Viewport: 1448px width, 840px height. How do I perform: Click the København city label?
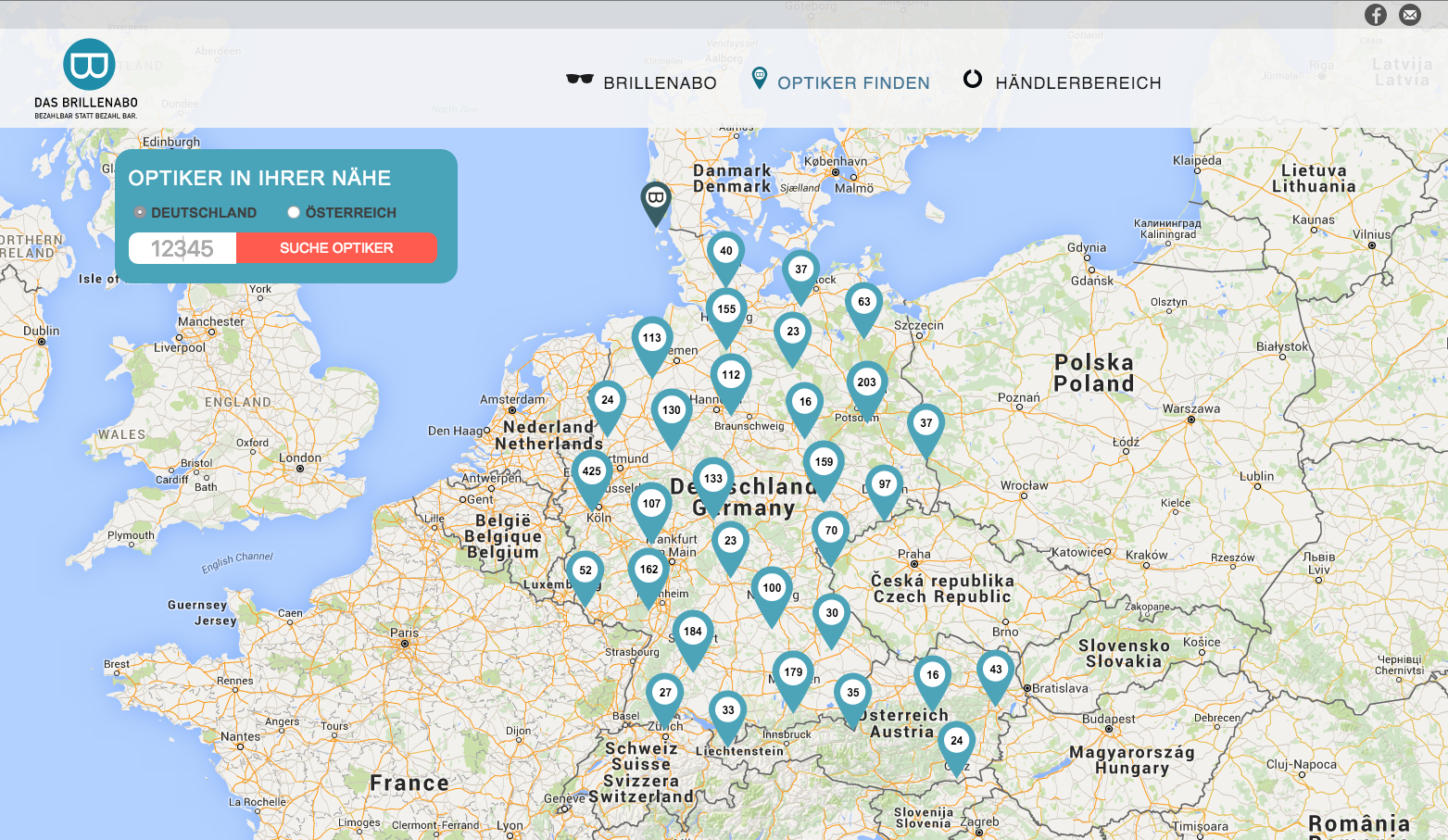[x=836, y=161]
